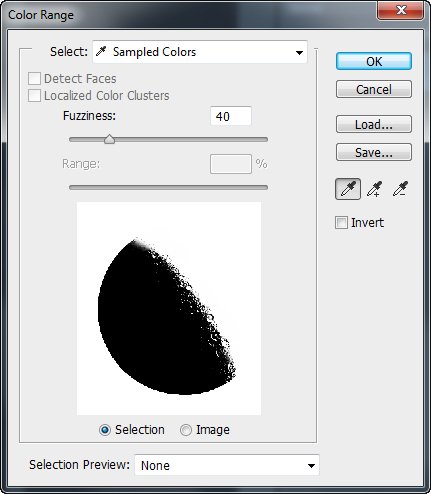Enable the Invert checkbox
This screenshot has height=494, width=431.
coord(341,222)
